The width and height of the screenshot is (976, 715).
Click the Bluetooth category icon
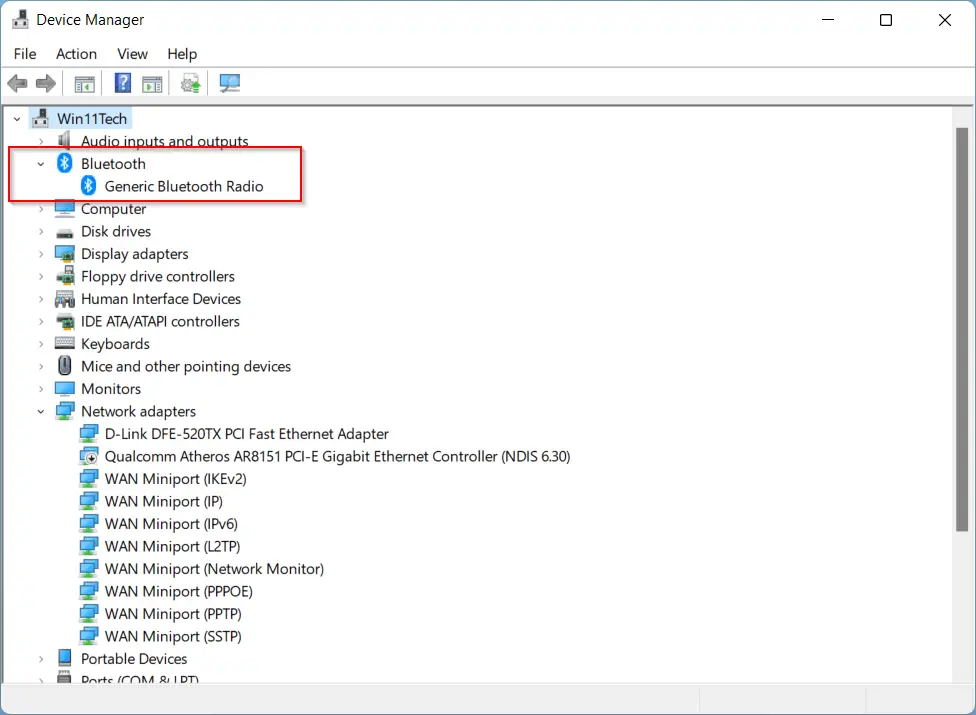point(65,163)
